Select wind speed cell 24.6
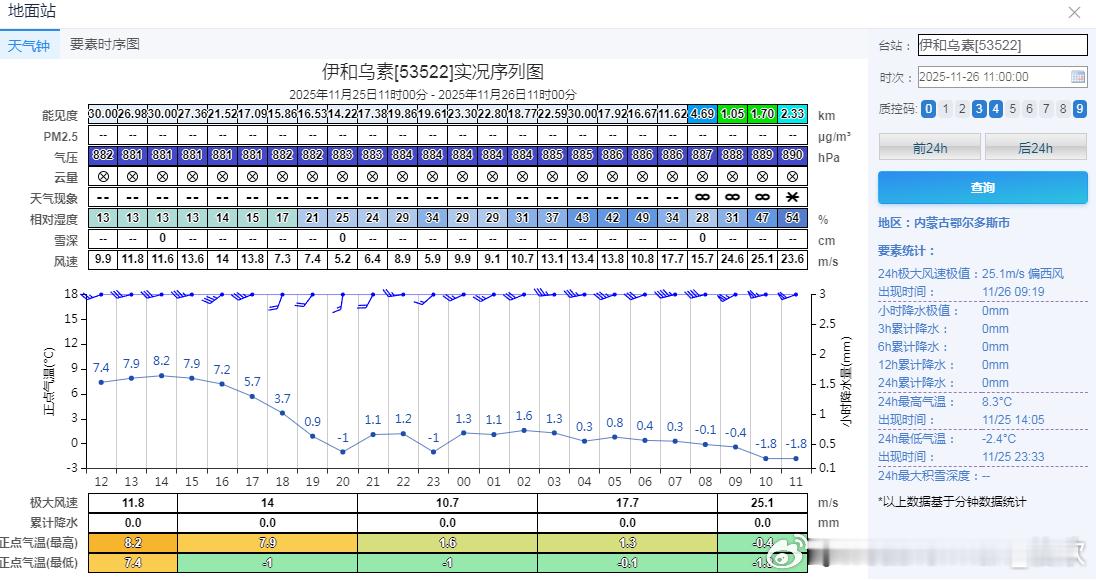This screenshot has width=1096, height=580. [733, 259]
